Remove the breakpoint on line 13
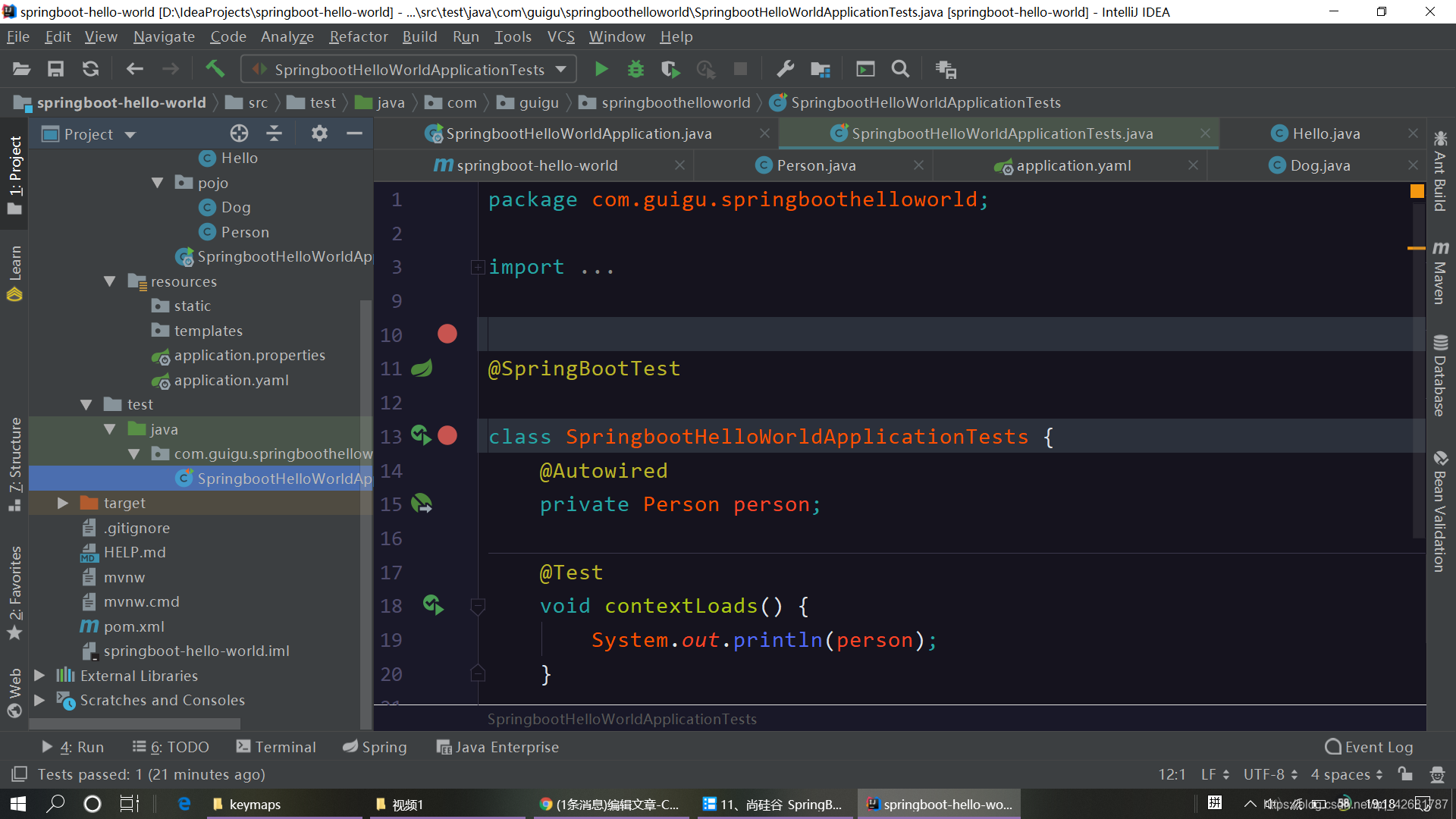Screen dimensions: 1456x819 [x=447, y=436]
